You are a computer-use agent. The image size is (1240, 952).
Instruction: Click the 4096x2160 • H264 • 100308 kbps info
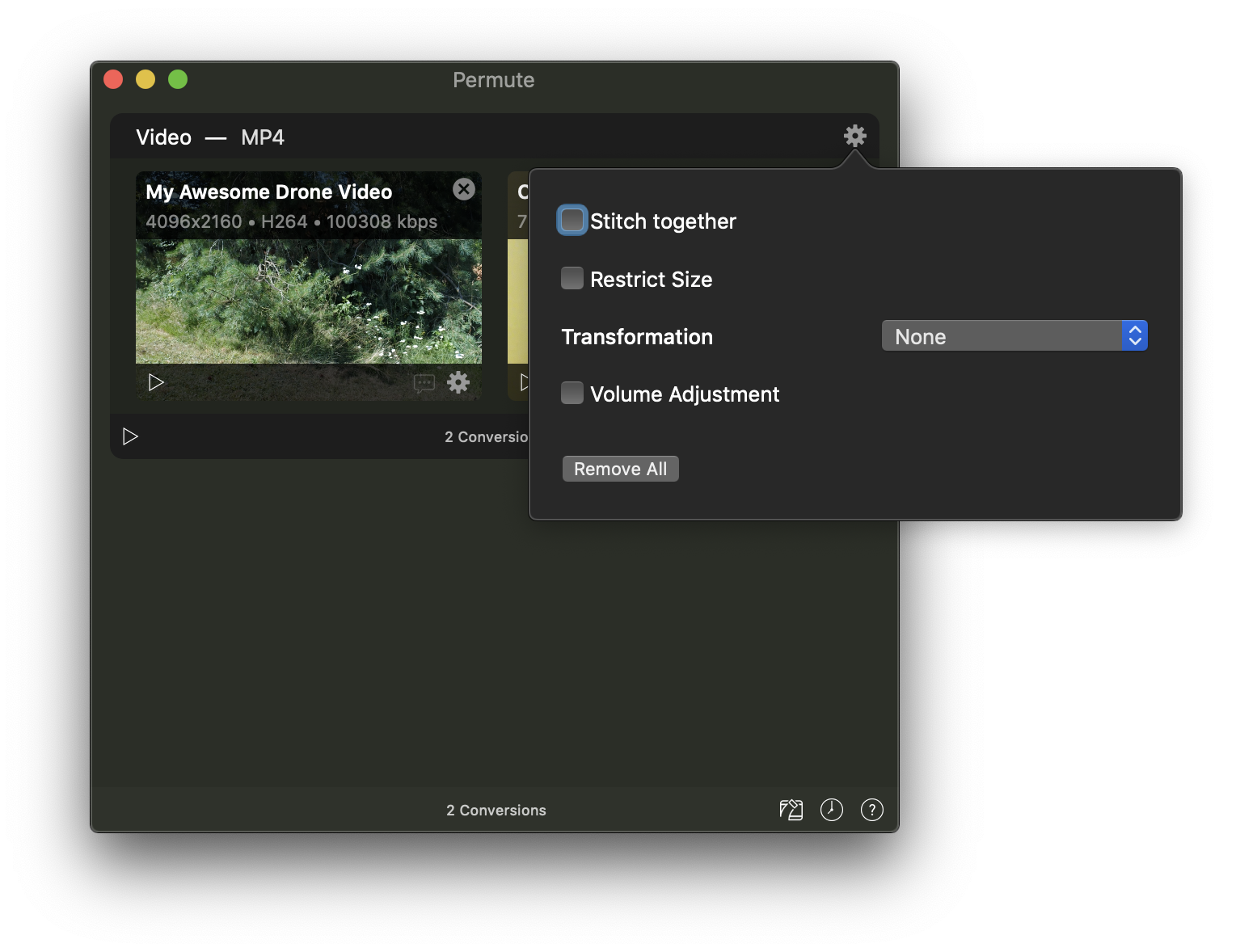tap(292, 222)
